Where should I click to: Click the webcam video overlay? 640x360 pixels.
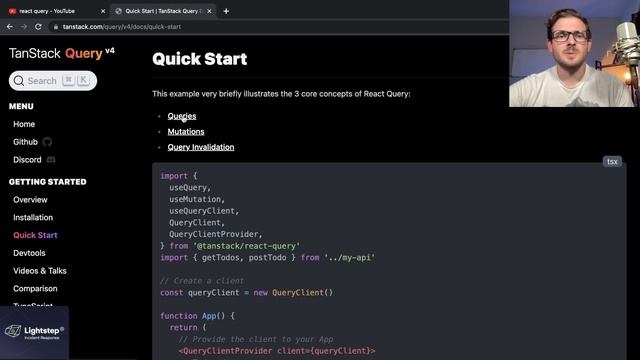(x=574, y=53)
